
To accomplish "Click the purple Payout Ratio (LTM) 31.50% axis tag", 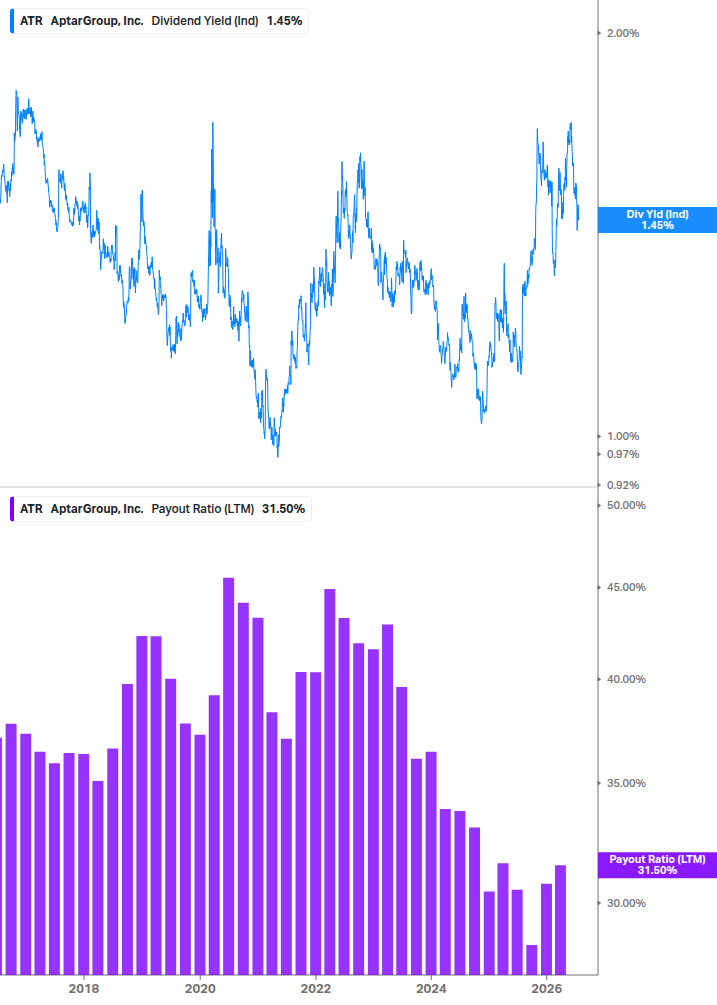I will [x=657, y=865].
